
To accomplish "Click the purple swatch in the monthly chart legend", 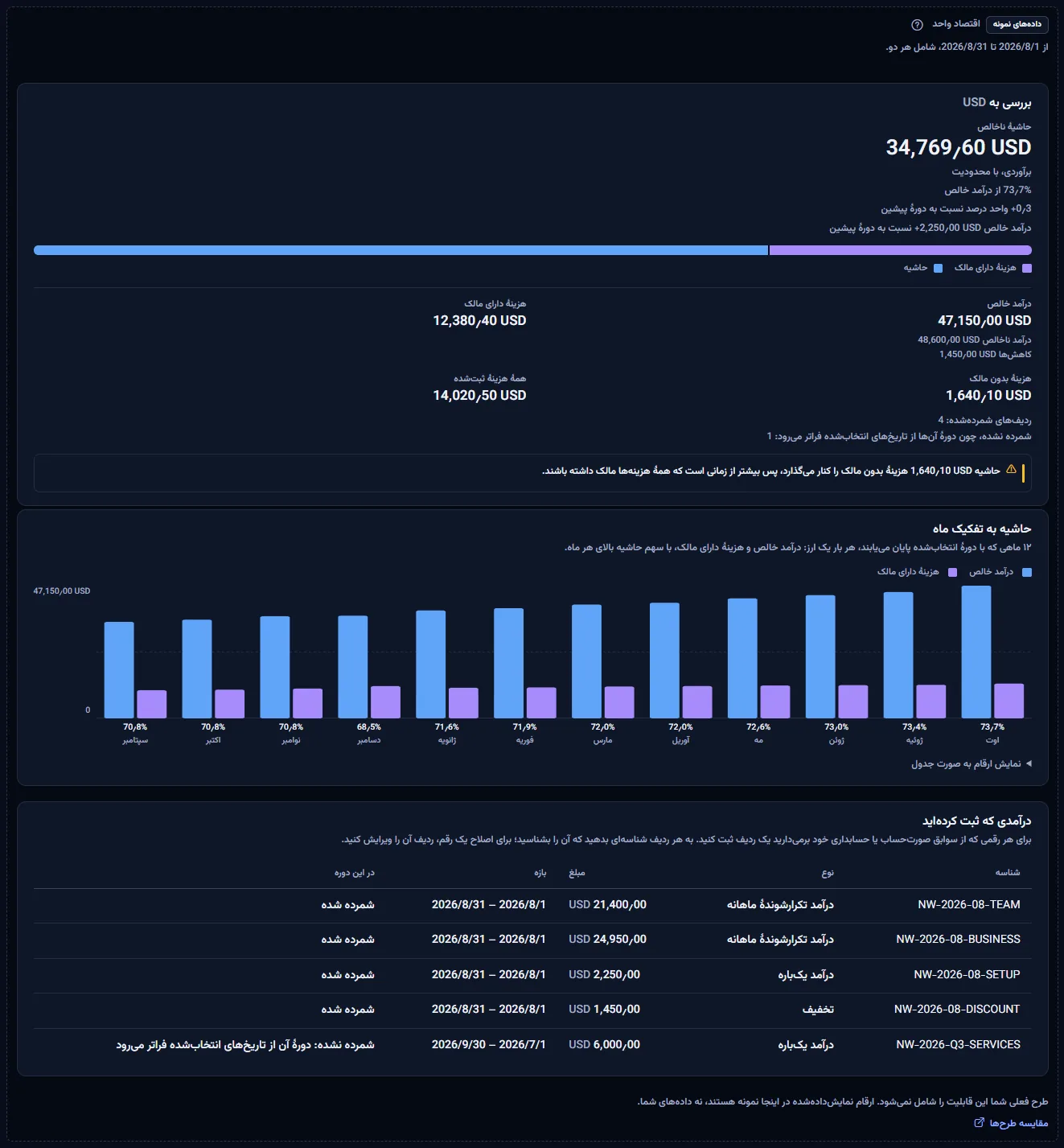I will (x=952, y=572).
